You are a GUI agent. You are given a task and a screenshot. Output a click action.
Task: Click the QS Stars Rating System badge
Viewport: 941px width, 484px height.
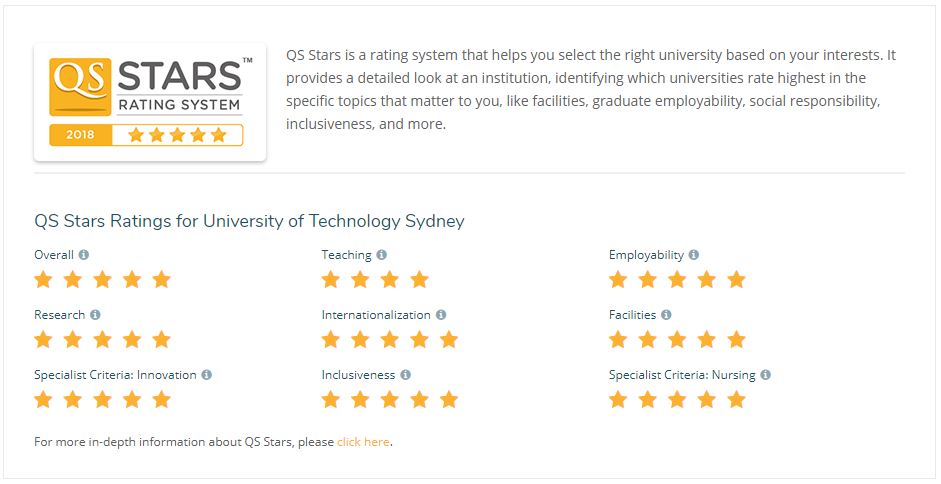click(150, 102)
